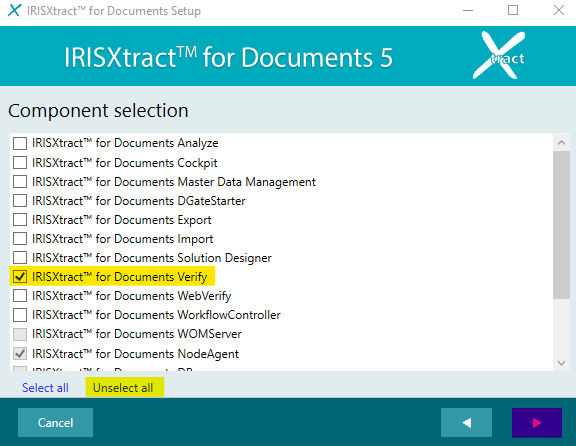Click the Select all link
Image resolution: width=576 pixels, height=446 pixels.
pos(45,388)
